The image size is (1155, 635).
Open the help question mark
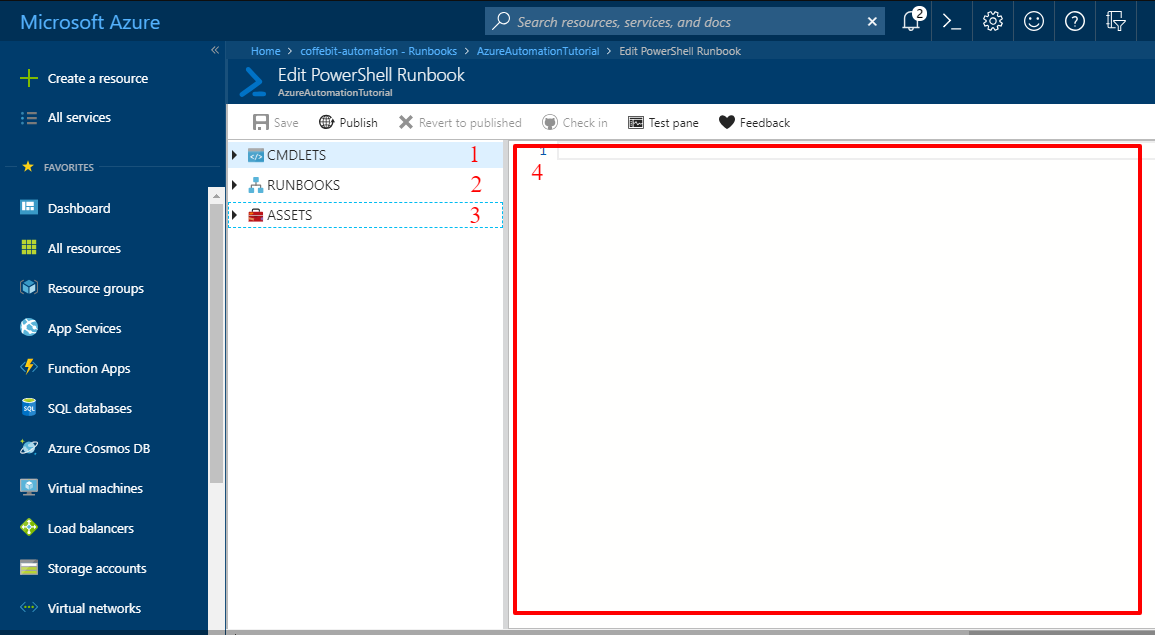point(1074,21)
